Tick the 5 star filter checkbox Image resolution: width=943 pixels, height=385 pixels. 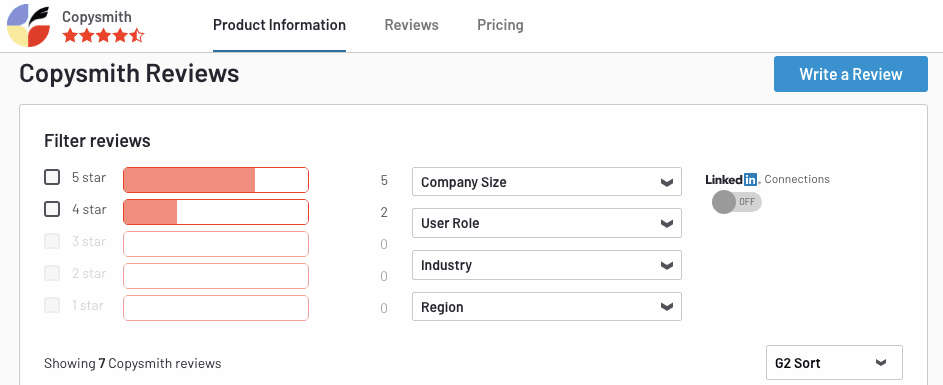pos(52,177)
